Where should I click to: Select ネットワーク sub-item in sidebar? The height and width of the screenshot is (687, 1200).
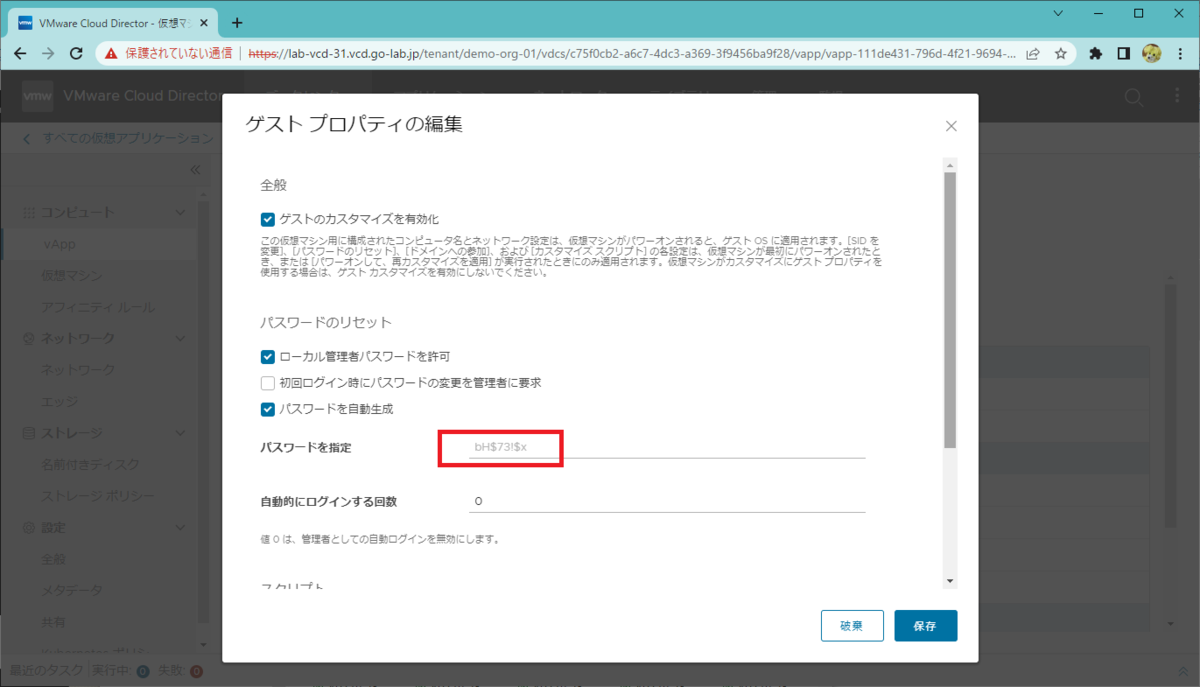(77, 370)
